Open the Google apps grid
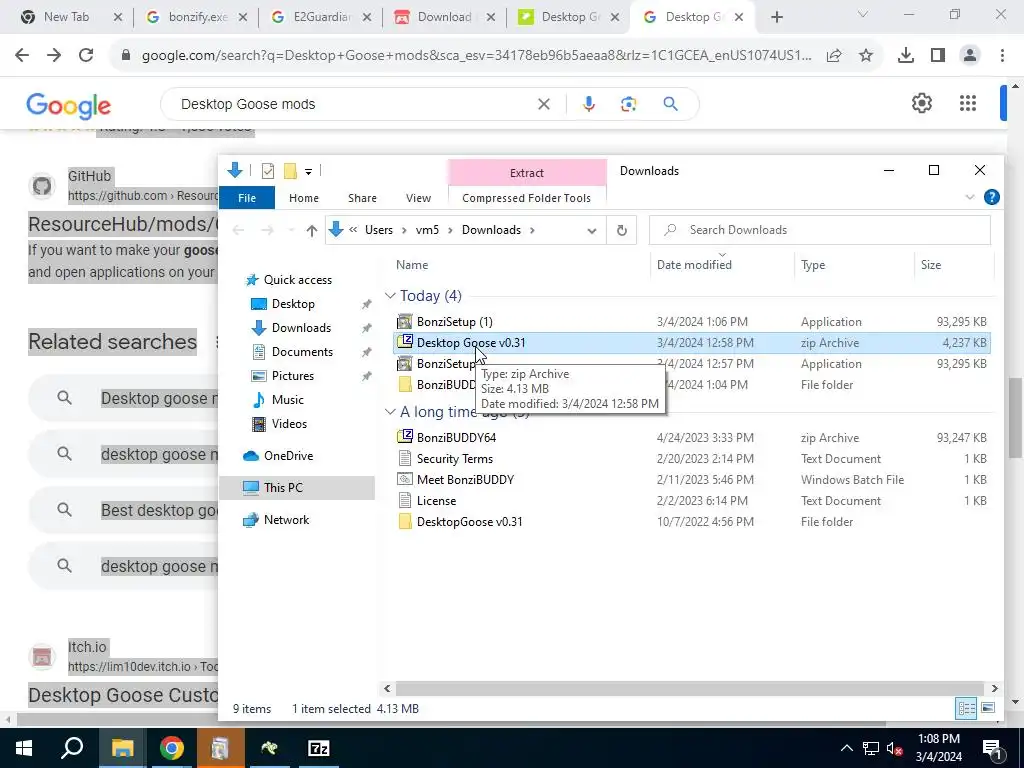The image size is (1024, 768). tap(968, 103)
